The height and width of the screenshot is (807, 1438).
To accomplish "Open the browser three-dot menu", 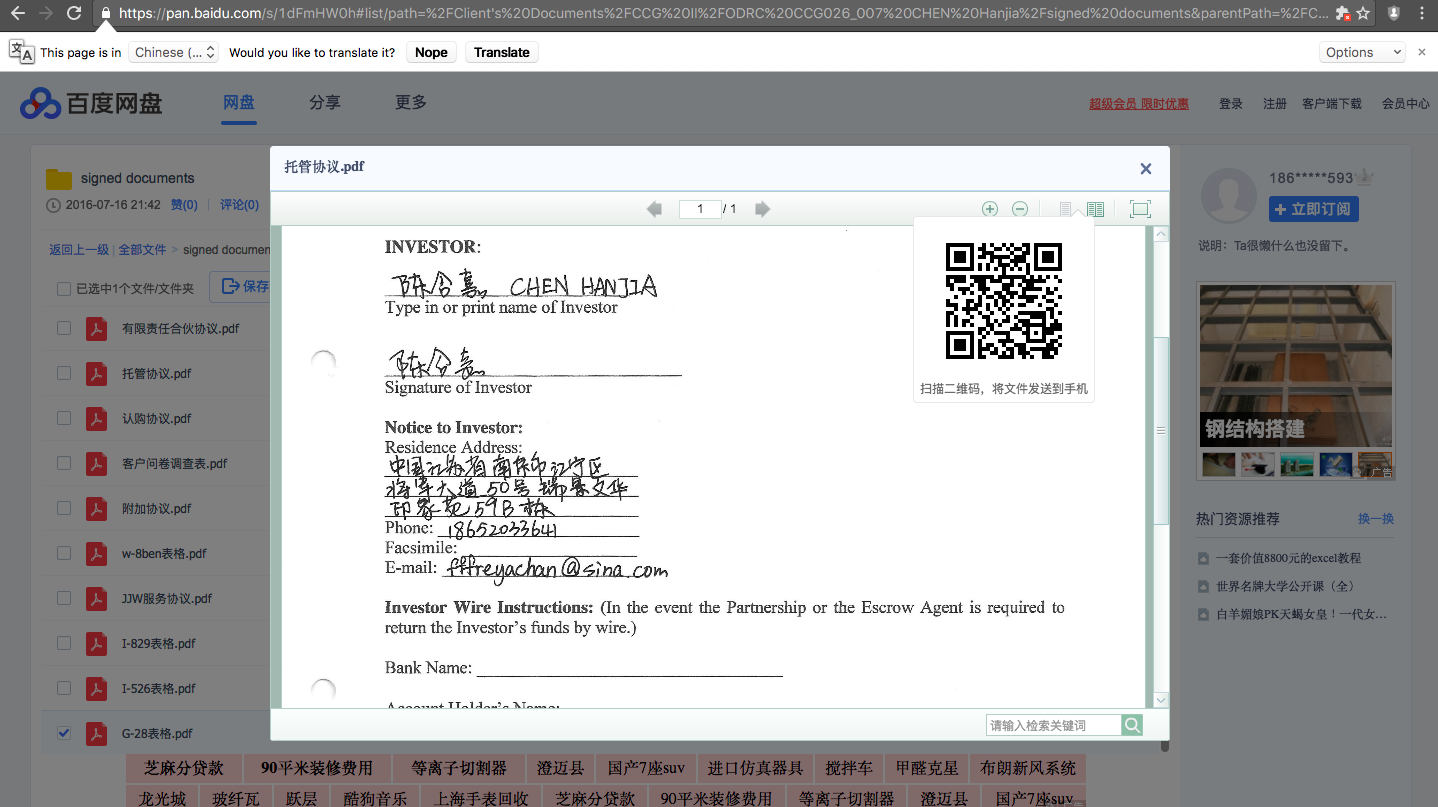I will (1422, 14).
